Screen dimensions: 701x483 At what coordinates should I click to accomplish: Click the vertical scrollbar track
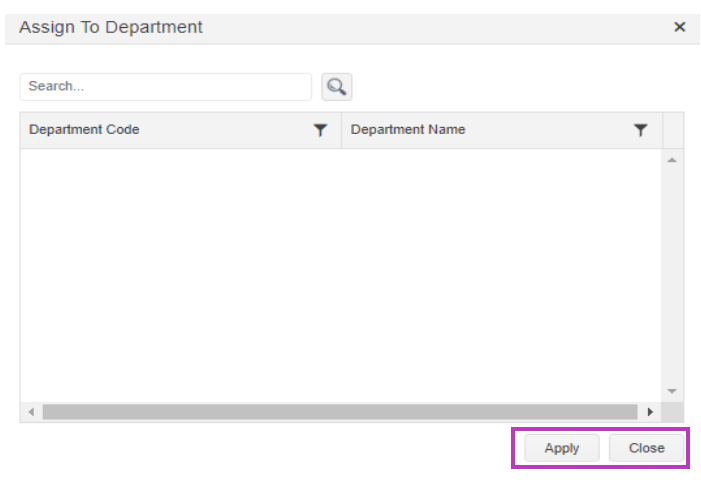[x=672, y=275]
